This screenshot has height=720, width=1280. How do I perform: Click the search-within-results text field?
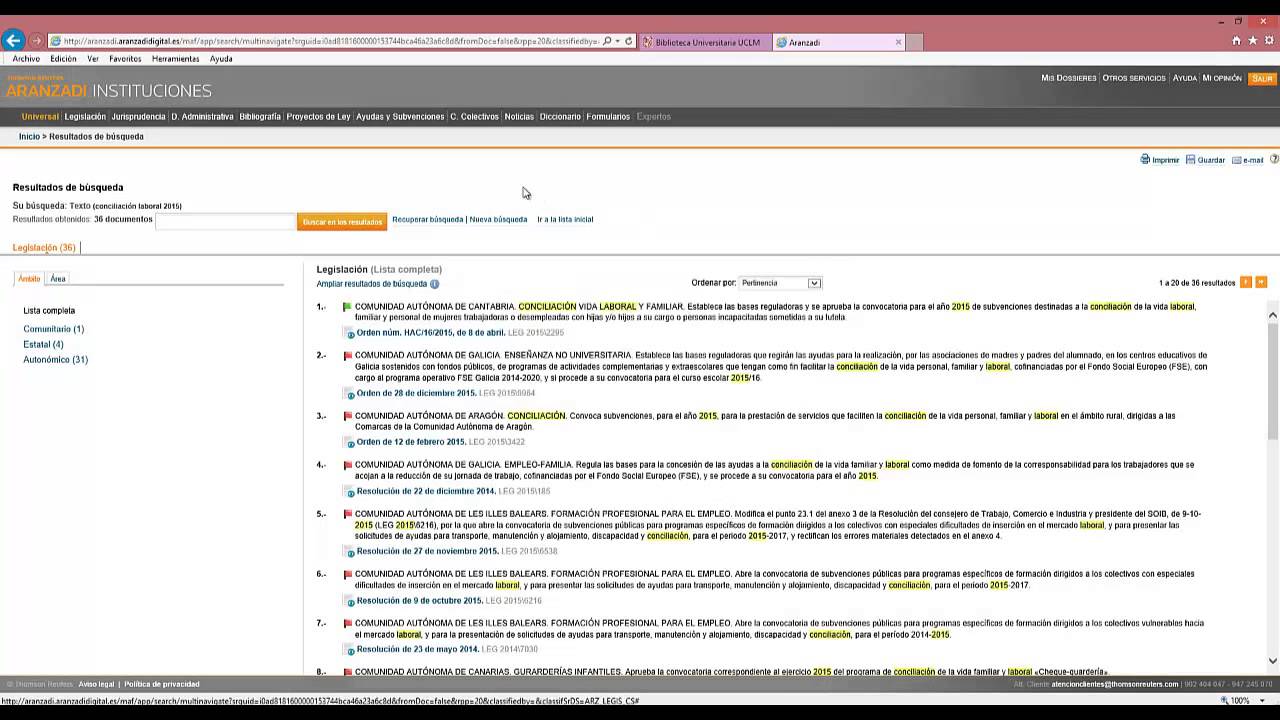click(x=225, y=221)
